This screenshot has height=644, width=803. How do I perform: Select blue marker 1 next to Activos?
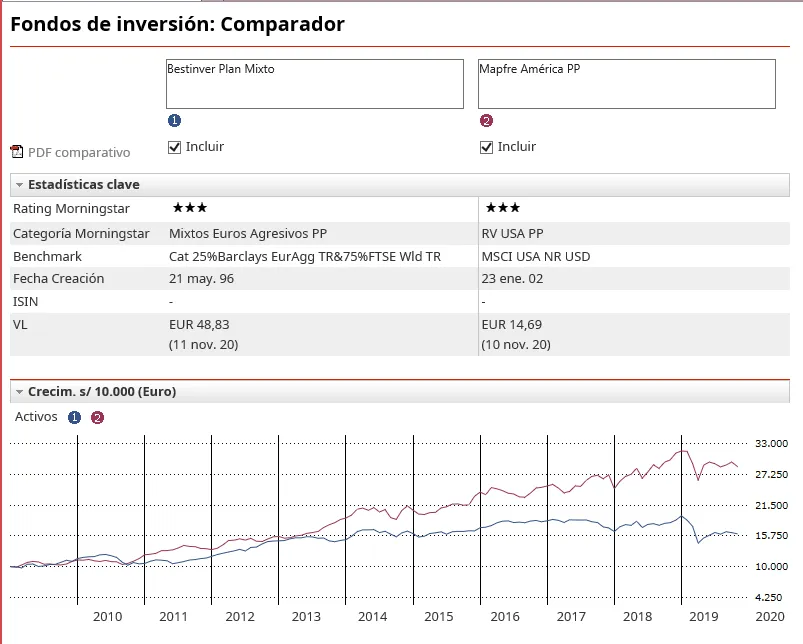[75, 418]
